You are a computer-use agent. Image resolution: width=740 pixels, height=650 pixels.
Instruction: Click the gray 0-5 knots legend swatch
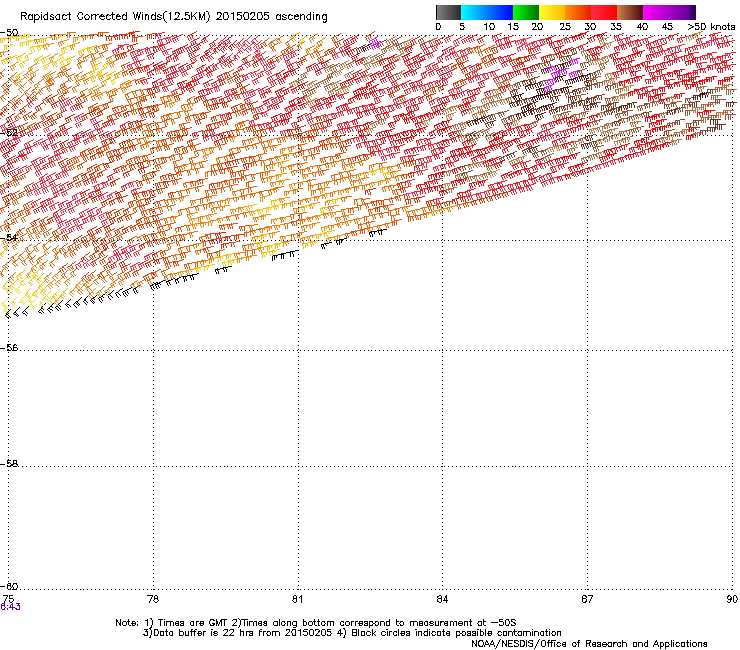[x=449, y=12]
